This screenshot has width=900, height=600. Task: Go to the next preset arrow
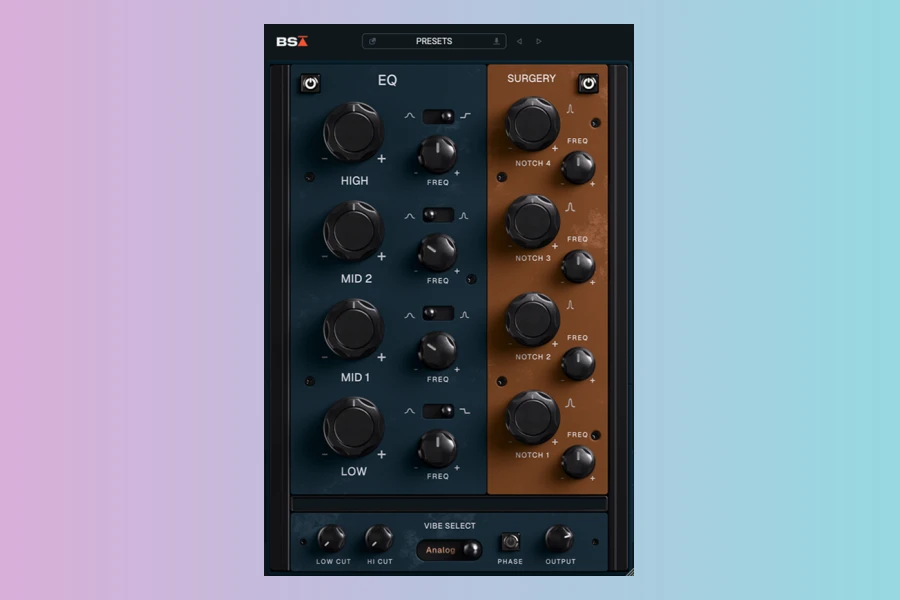(539, 42)
